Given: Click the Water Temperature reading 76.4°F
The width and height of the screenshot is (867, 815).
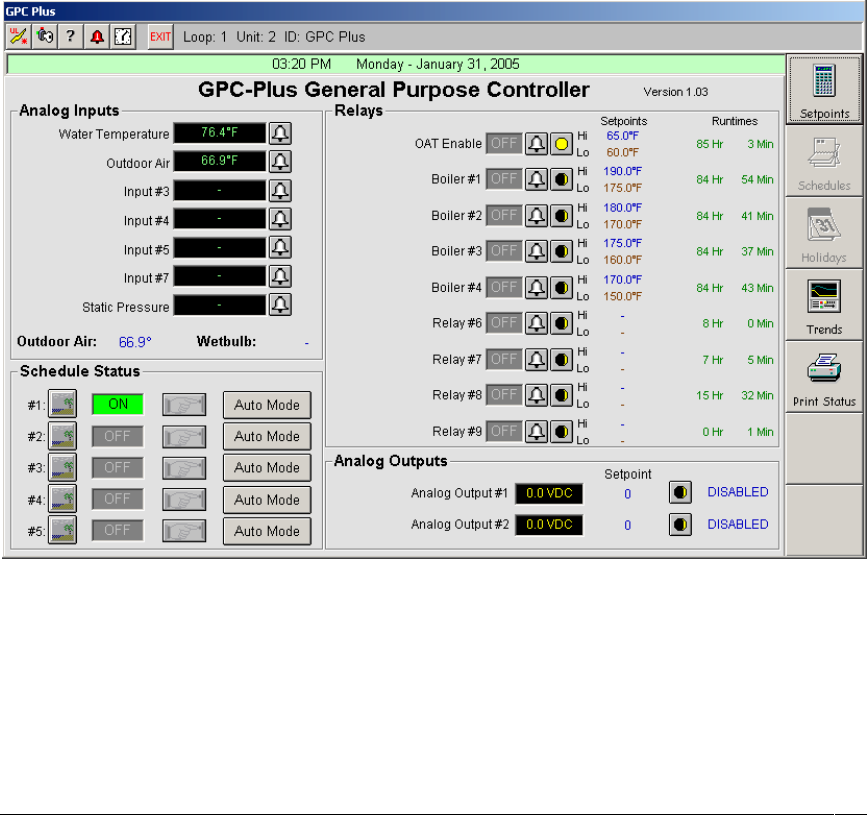Looking at the screenshot, I should pos(220,133).
